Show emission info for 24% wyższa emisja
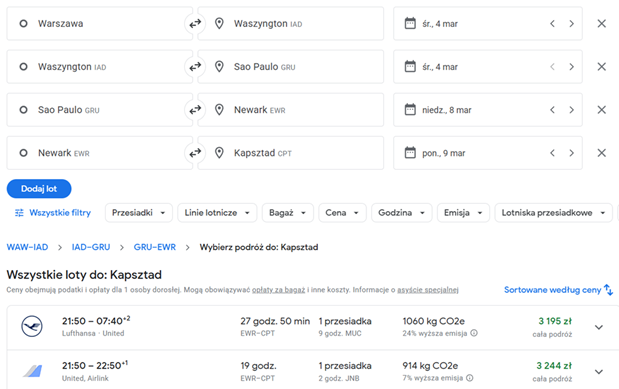The image size is (619, 389). (474, 333)
